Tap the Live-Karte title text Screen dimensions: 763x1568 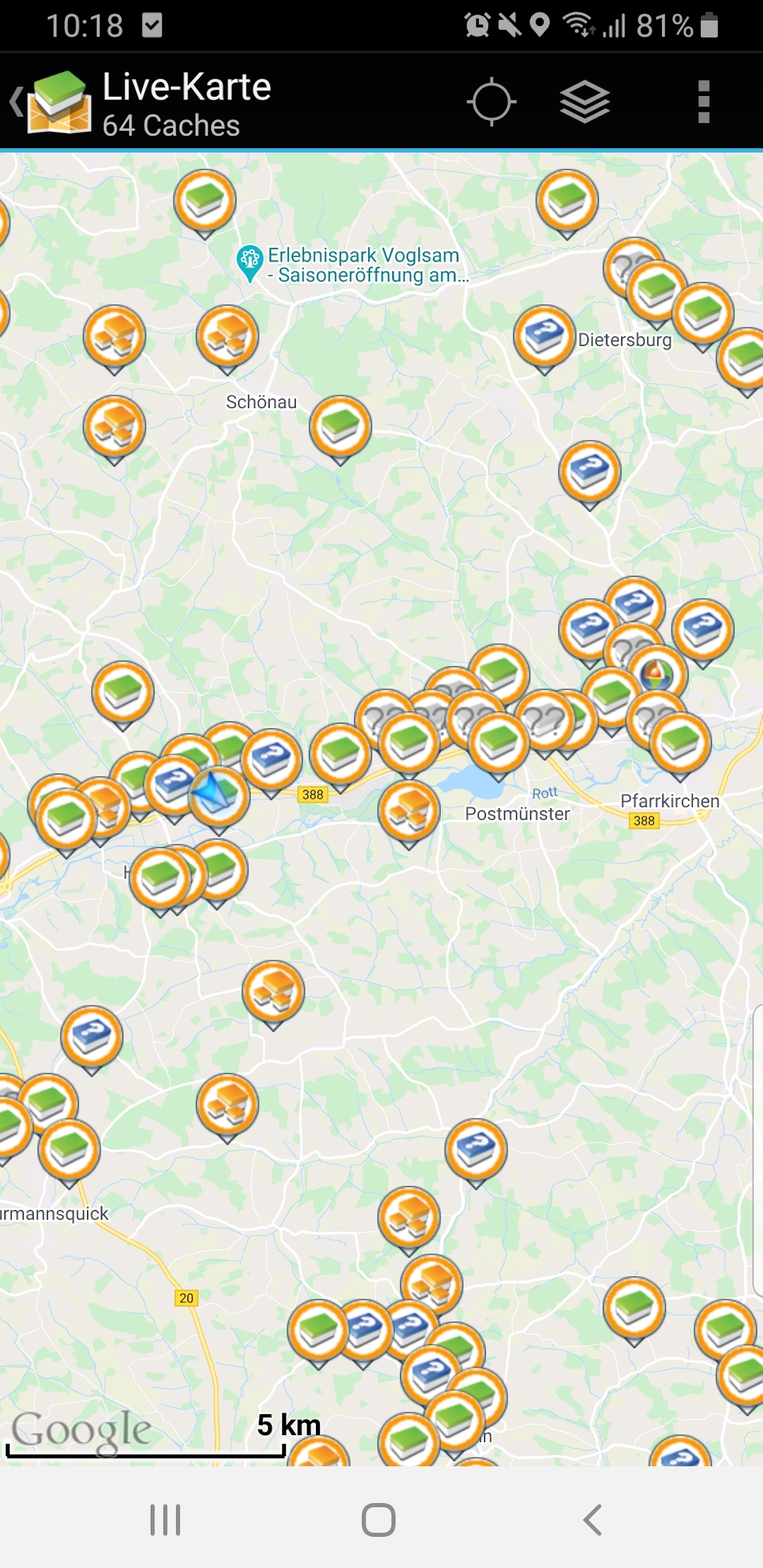[x=187, y=86]
